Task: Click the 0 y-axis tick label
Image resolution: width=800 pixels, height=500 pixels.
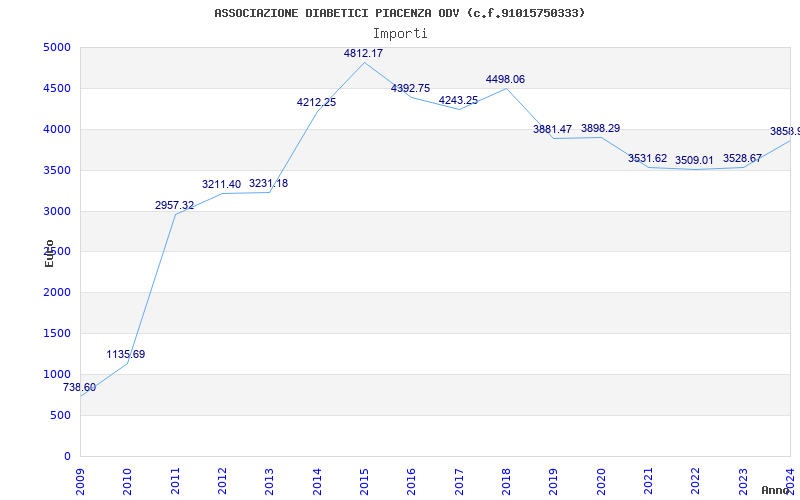Action: [67, 456]
